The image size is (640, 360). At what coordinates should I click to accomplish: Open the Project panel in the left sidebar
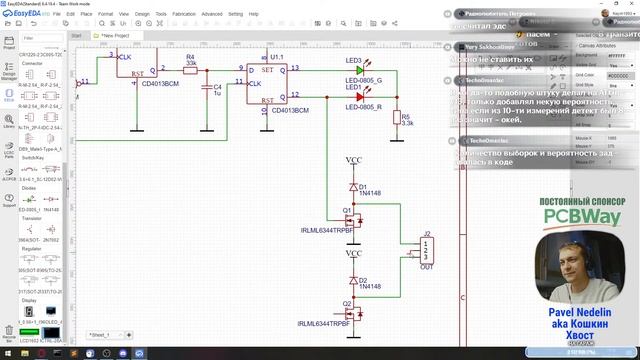click(9, 42)
